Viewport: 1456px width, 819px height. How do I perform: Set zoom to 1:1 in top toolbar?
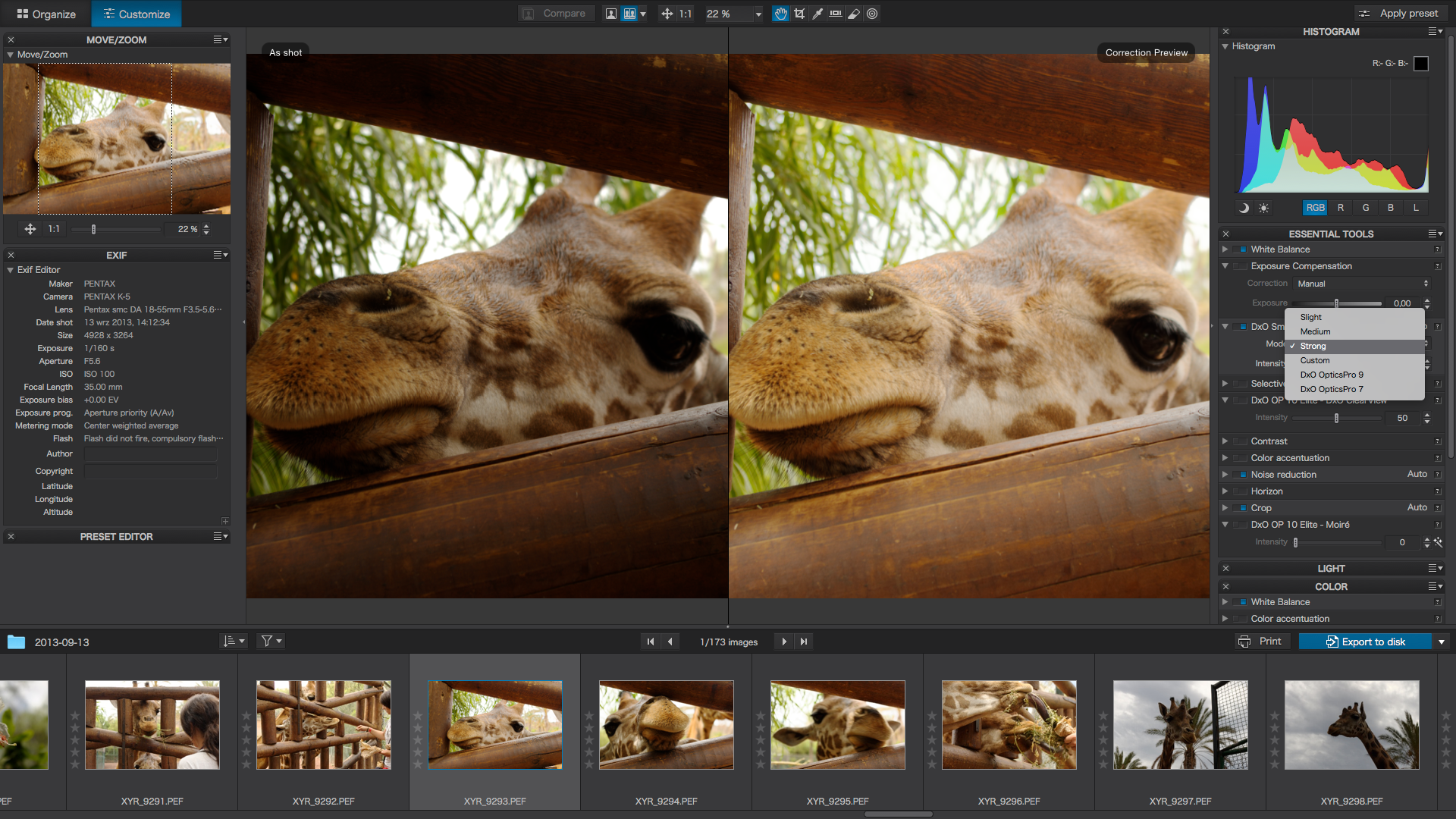click(x=686, y=14)
